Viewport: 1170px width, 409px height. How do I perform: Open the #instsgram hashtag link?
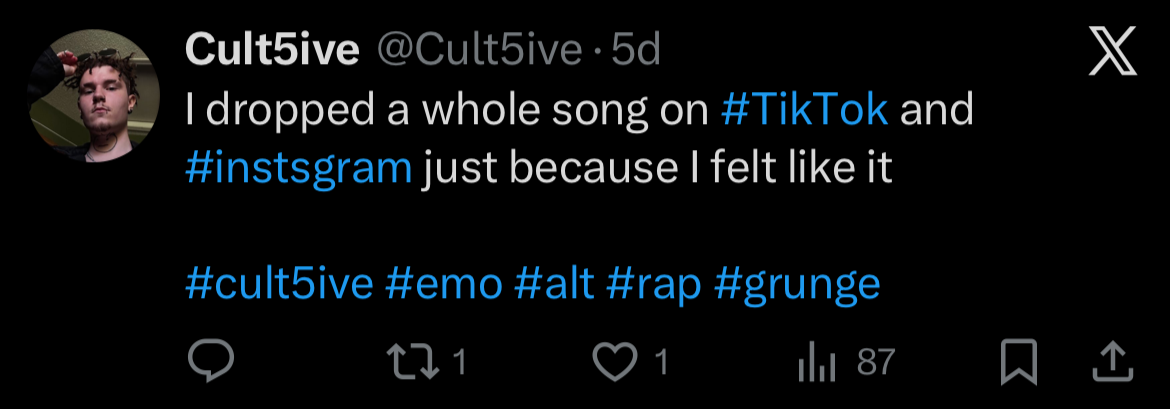click(299, 168)
